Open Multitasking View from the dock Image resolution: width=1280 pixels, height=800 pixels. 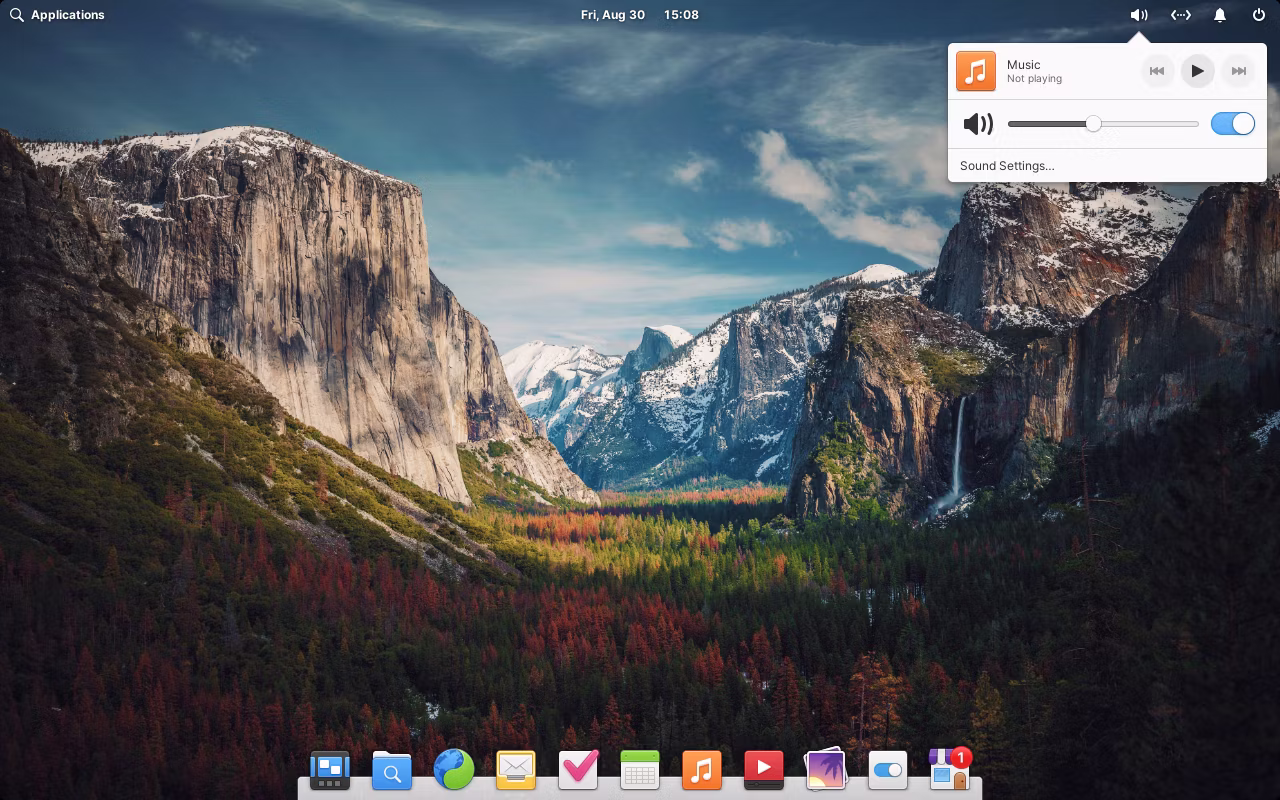(x=330, y=770)
